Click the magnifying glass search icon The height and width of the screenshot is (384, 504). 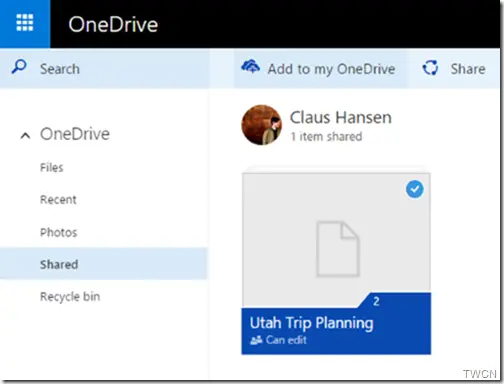19,67
